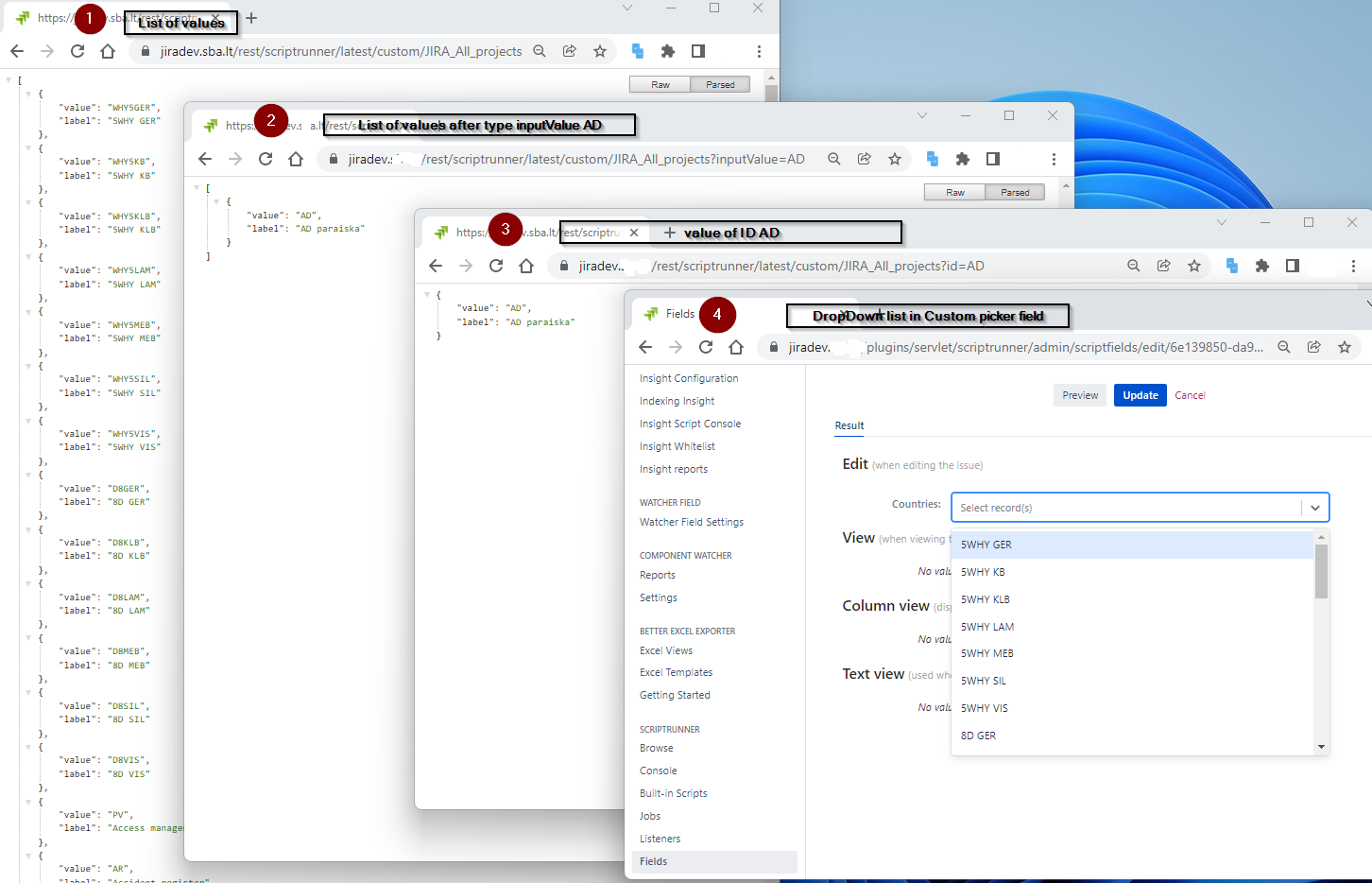Switch the inputValue=AD window to Raw view

(954, 192)
